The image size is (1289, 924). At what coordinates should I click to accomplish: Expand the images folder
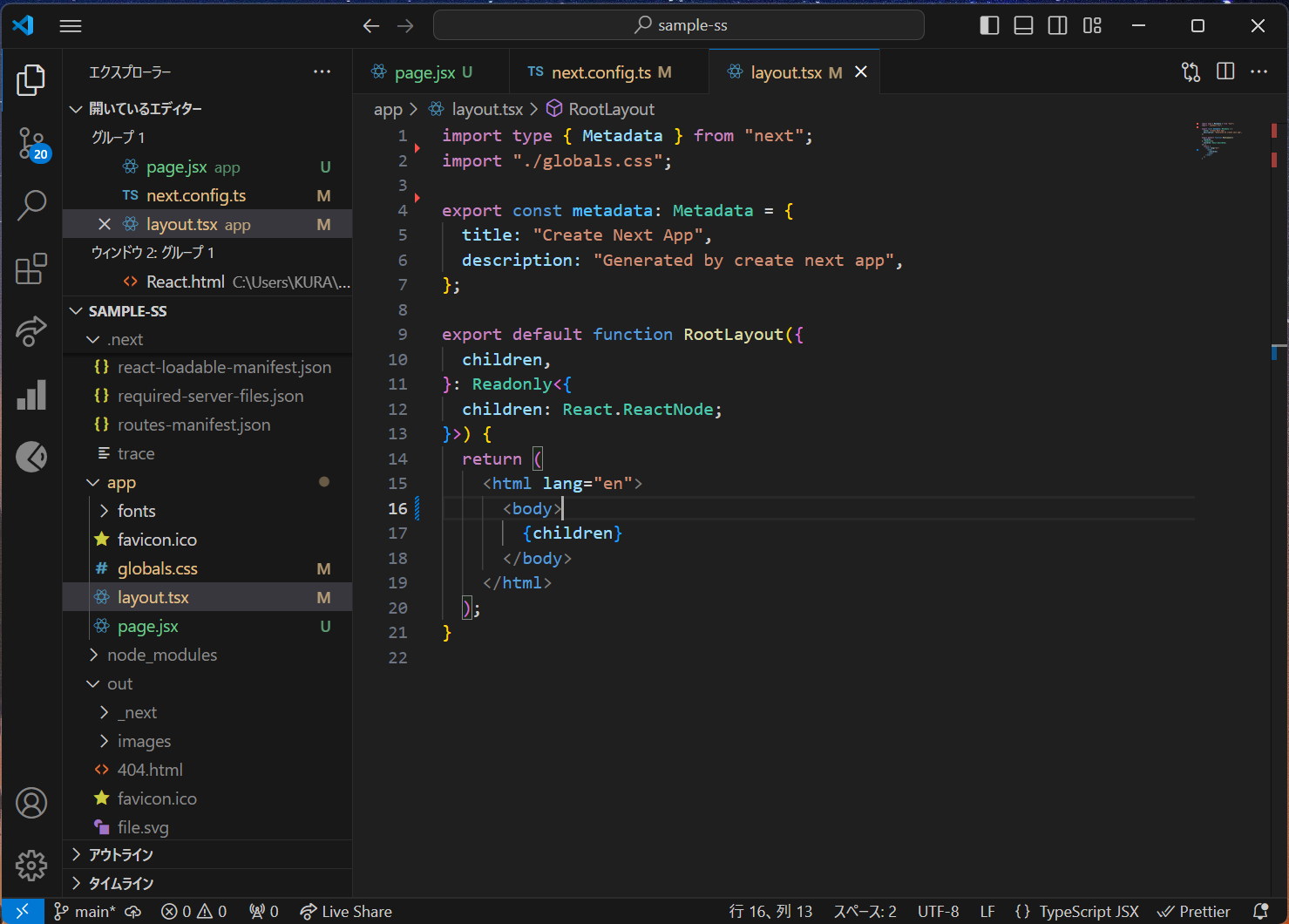(x=207, y=741)
